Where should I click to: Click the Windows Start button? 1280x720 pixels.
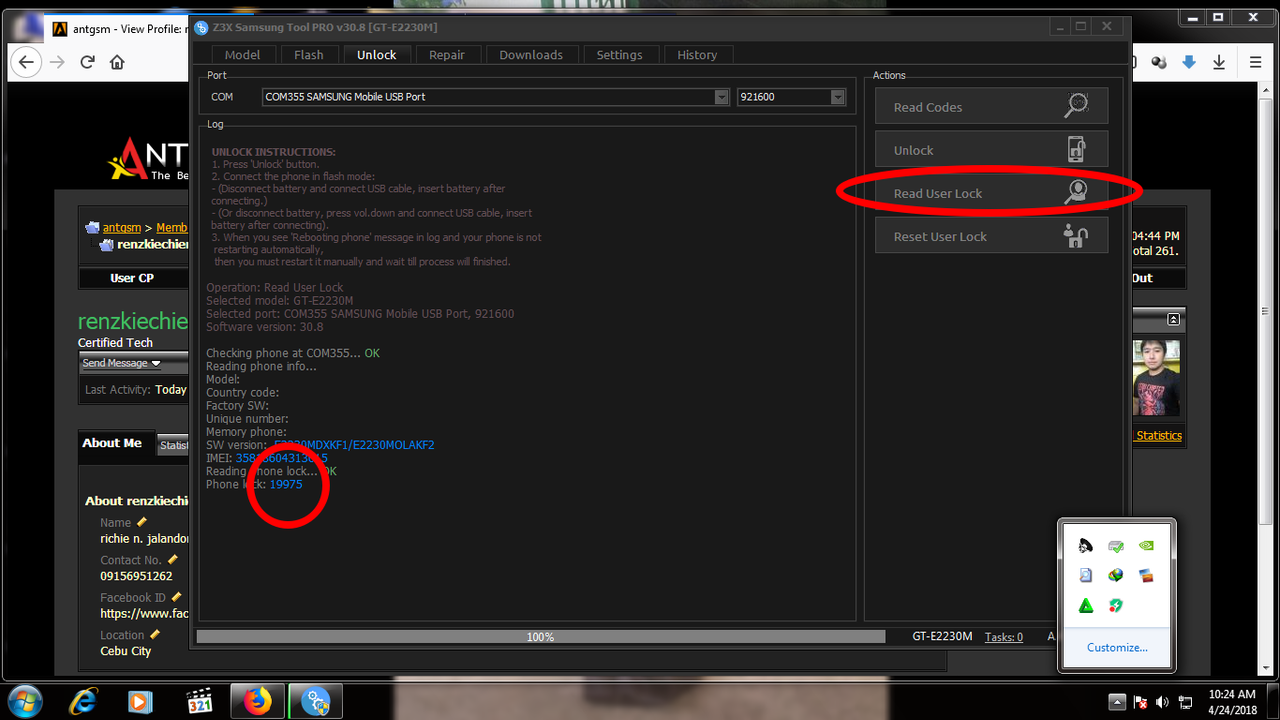pyautogui.click(x=23, y=700)
